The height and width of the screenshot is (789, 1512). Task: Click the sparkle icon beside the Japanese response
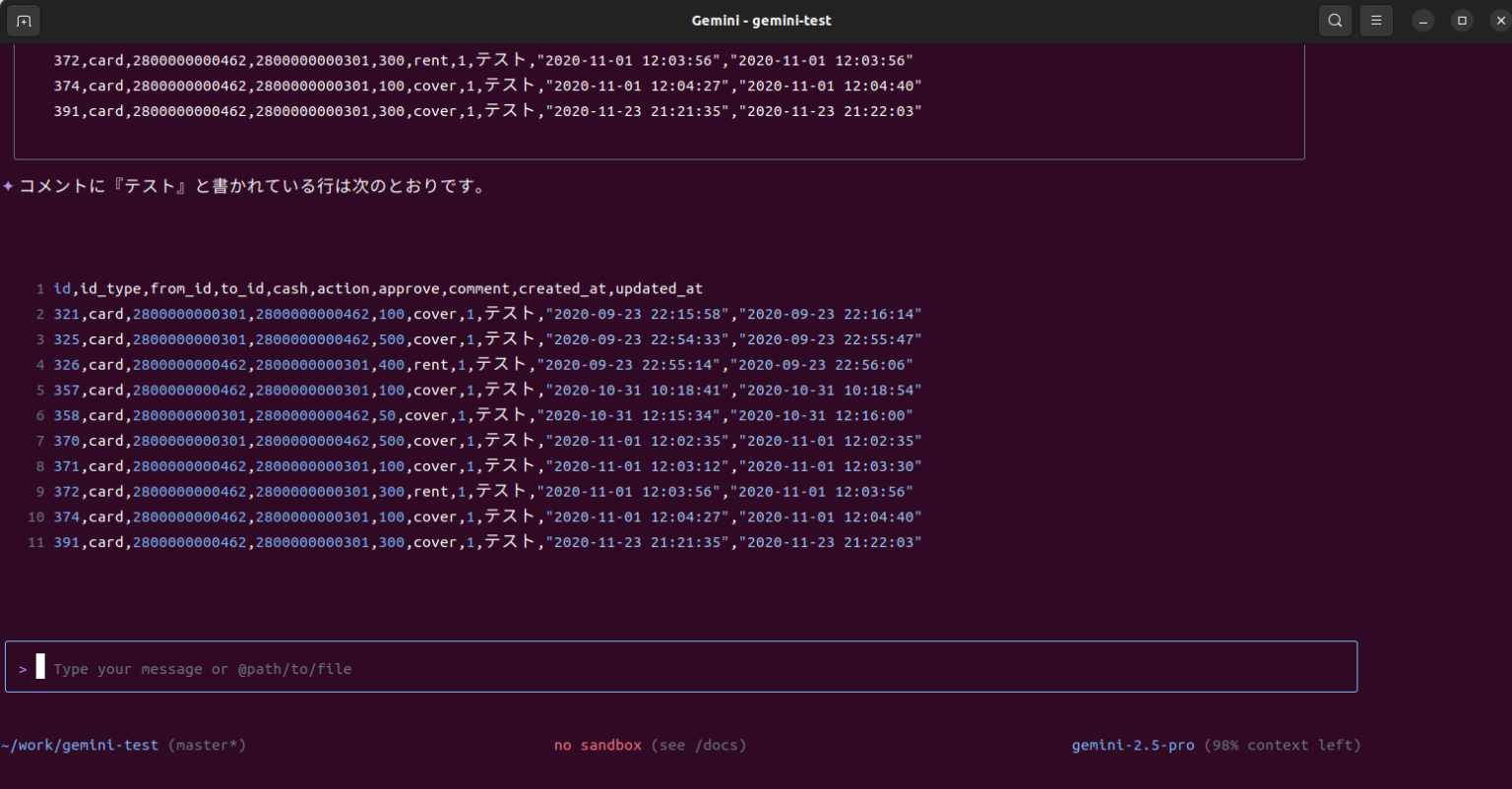(x=8, y=186)
